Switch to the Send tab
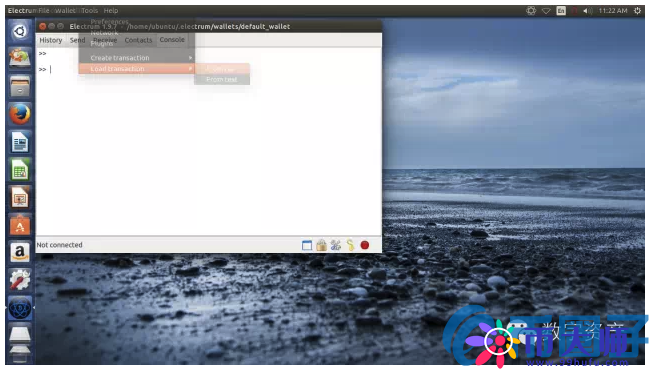The width and height of the screenshot is (652, 369). (x=77, y=40)
